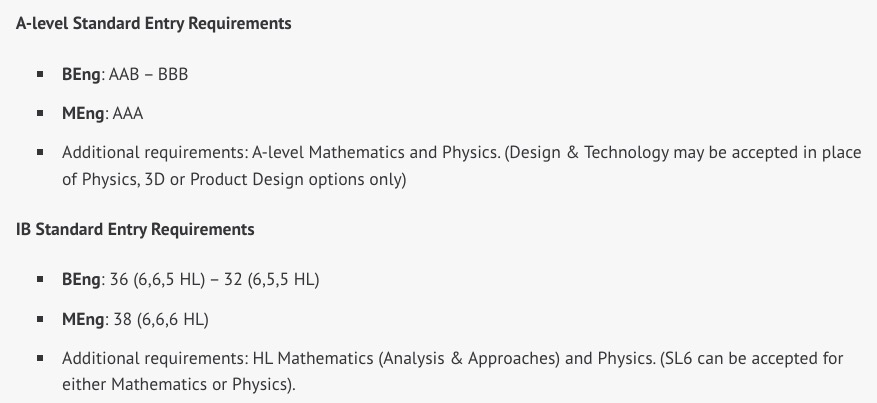Click the bullet marker beside A-level MEng
The height and width of the screenshot is (403, 877).
(x=40, y=113)
